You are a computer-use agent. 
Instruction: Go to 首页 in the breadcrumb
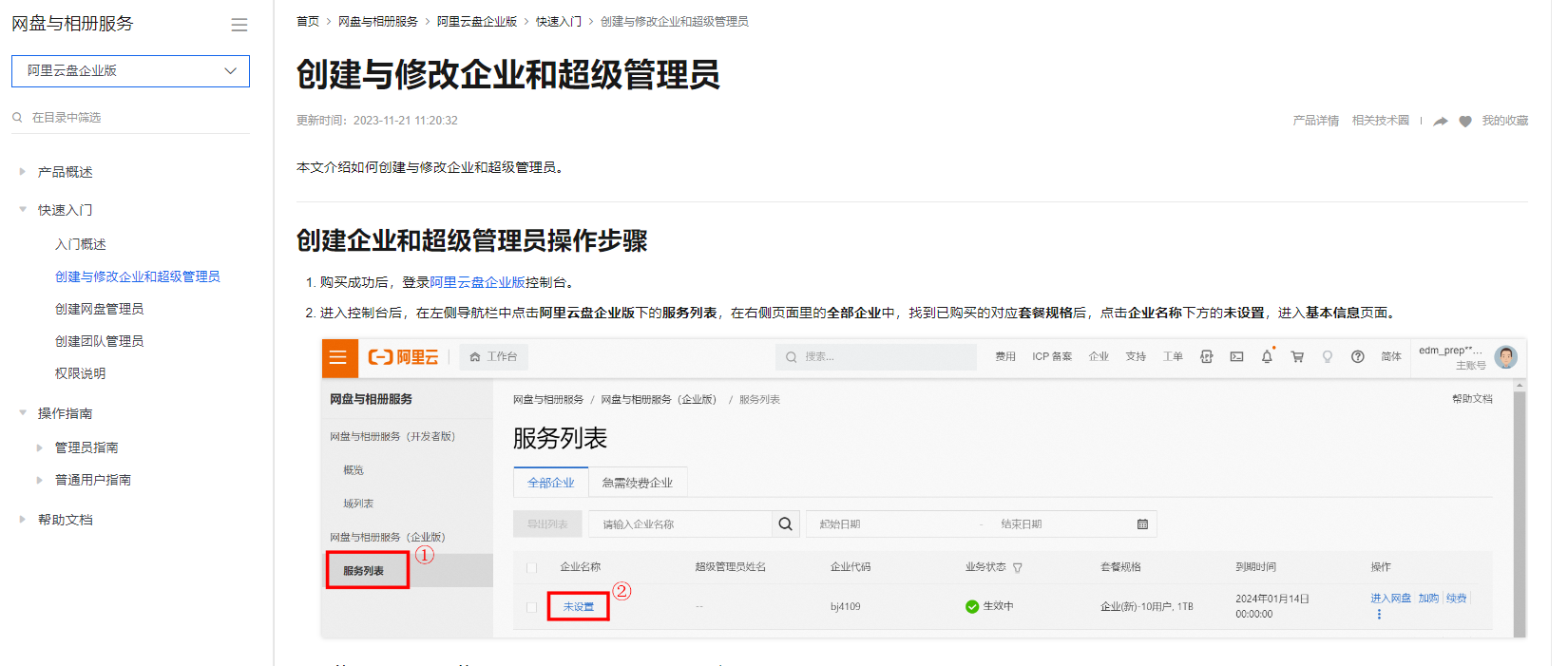308,21
